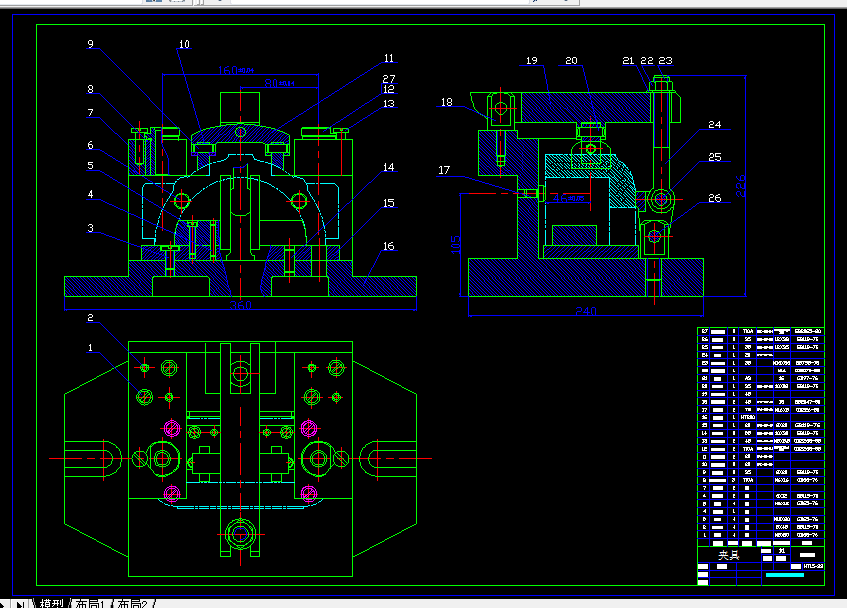Click part balloon number 19
Screen dimensions: 847x608
pyautogui.click(x=532, y=60)
